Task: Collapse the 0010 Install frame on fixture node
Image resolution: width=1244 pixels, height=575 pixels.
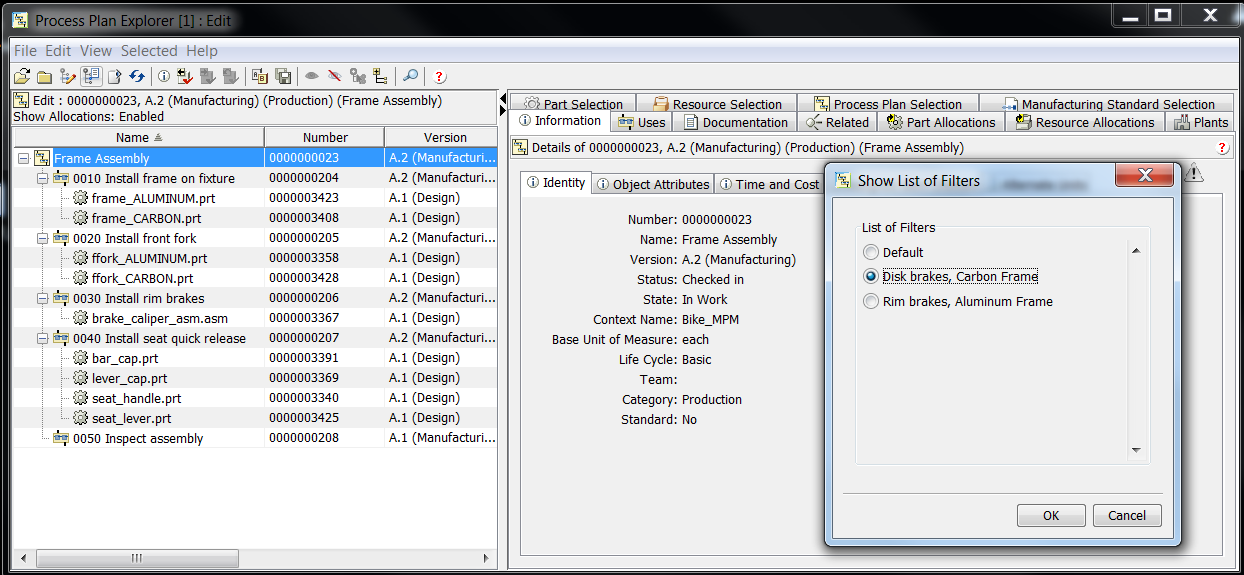Action: pyautogui.click(x=42, y=178)
